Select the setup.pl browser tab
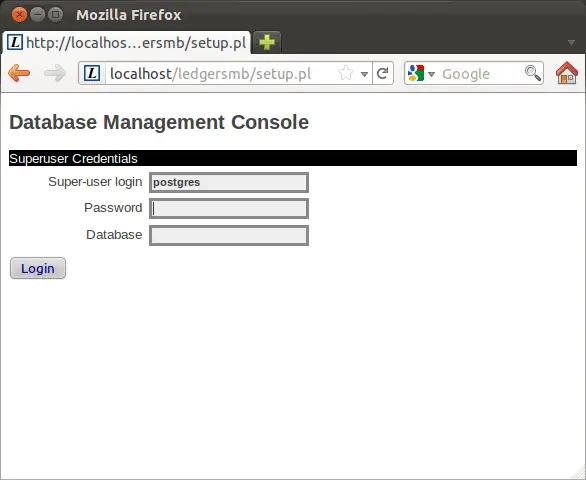The height and width of the screenshot is (480, 586). (x=126, y=42)
